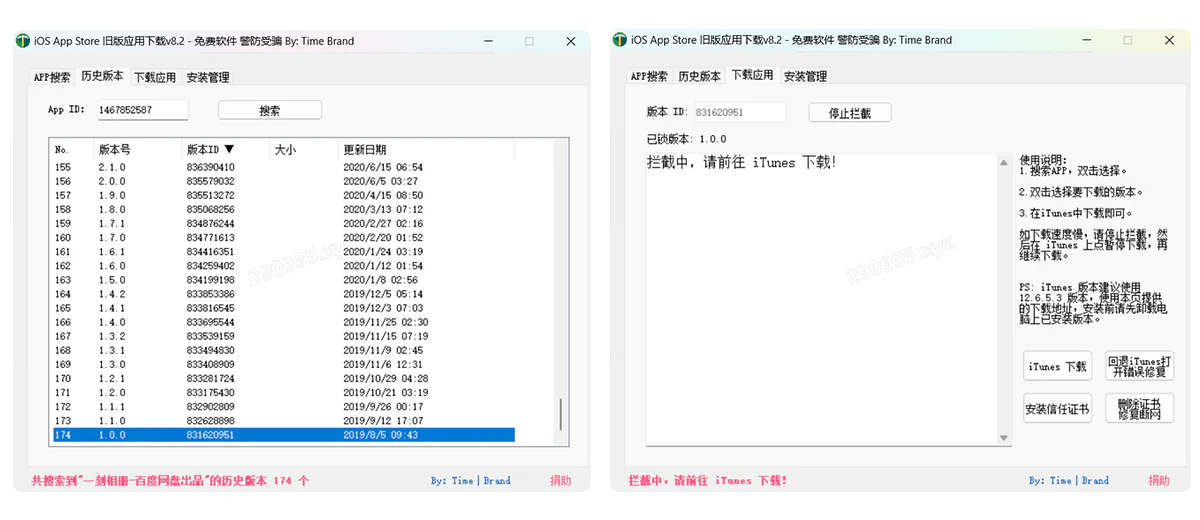The height and width of the screenshot is (520, 1200).
Task: Click the 停止拦截 button
Action: [x=850, y=113]
